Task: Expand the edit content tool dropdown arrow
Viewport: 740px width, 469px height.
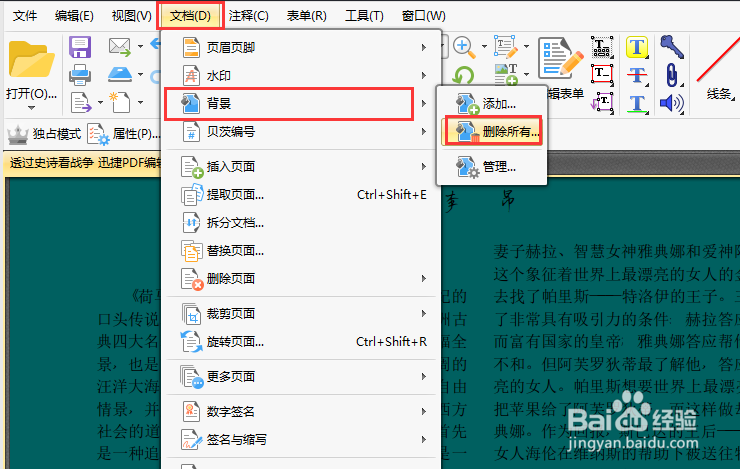Action: pos(526,47)
